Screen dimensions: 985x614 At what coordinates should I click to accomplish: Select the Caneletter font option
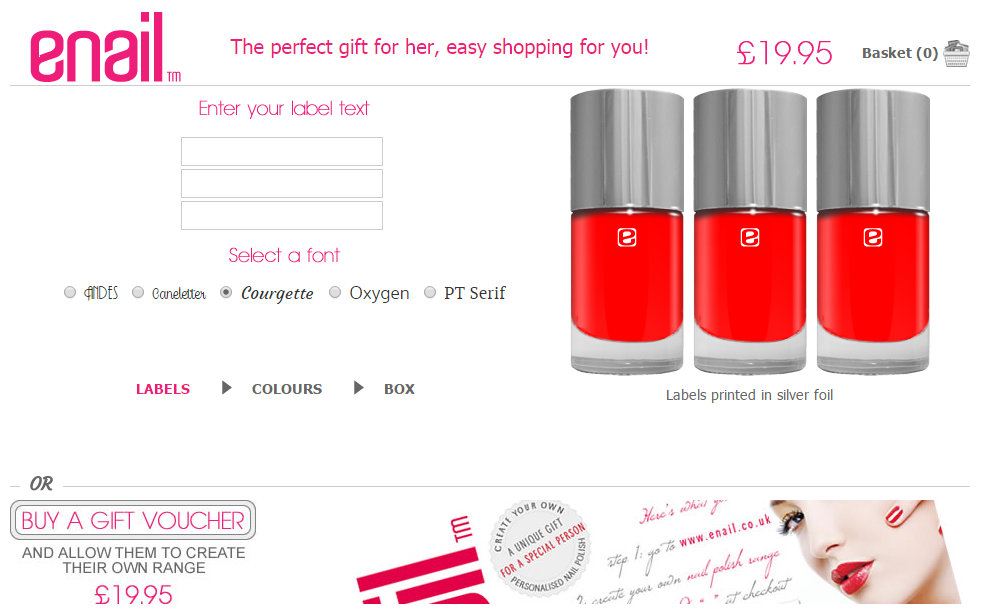(138, 292)
